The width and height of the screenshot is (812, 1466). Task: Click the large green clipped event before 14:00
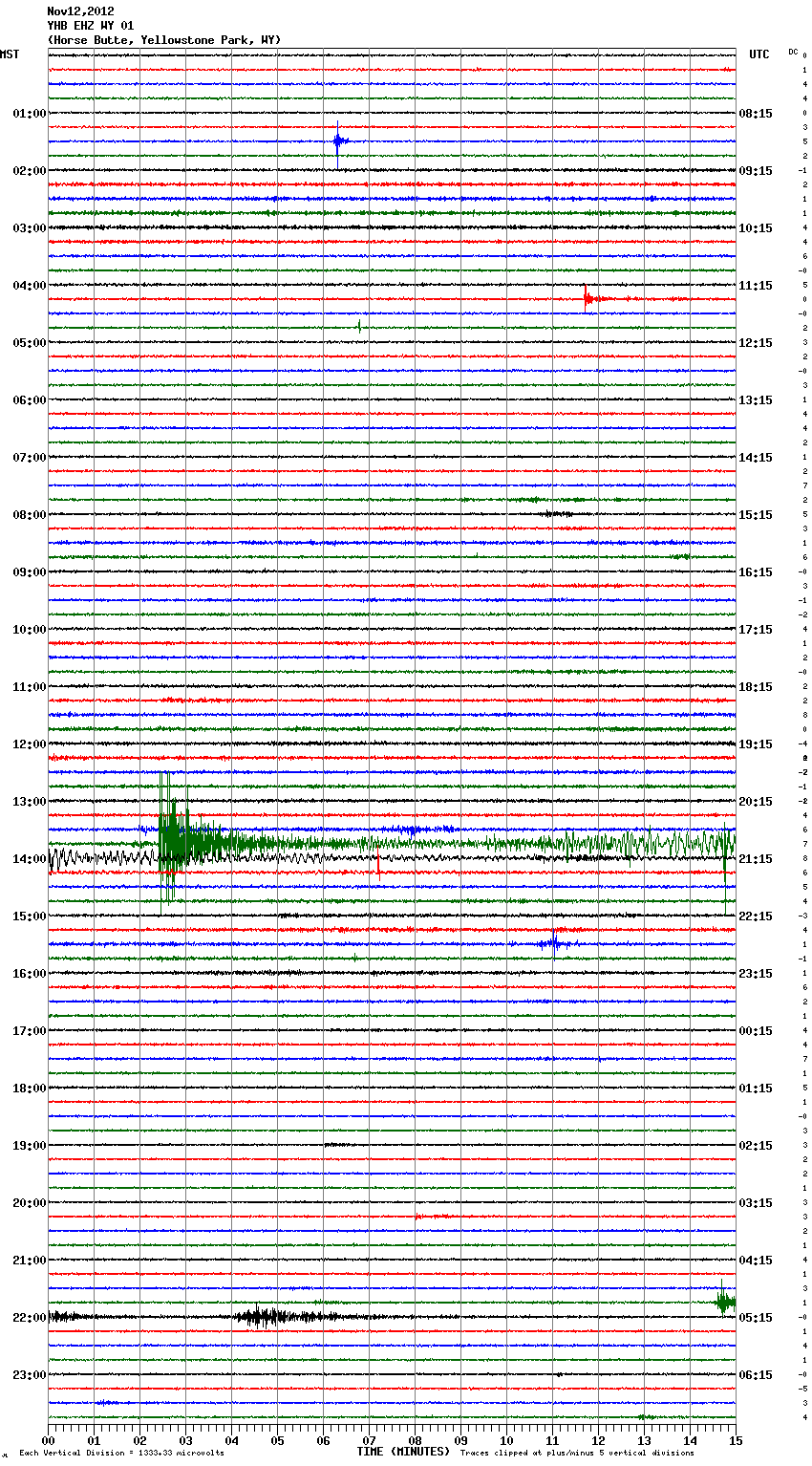click(x=172, y=843)
